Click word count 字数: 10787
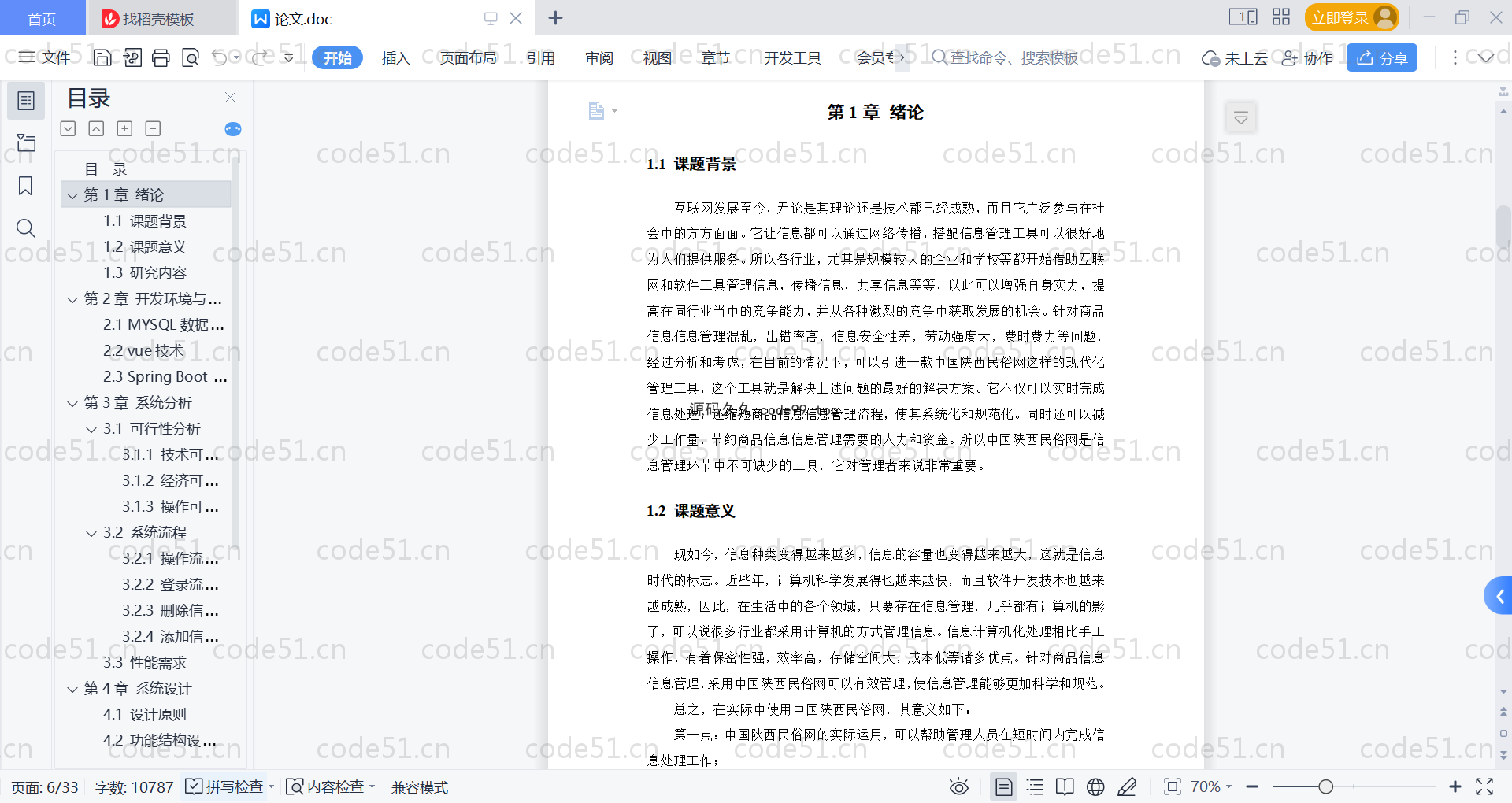Screen dimensions: 1512x803 pyautogui.click(x=134, y=787)
